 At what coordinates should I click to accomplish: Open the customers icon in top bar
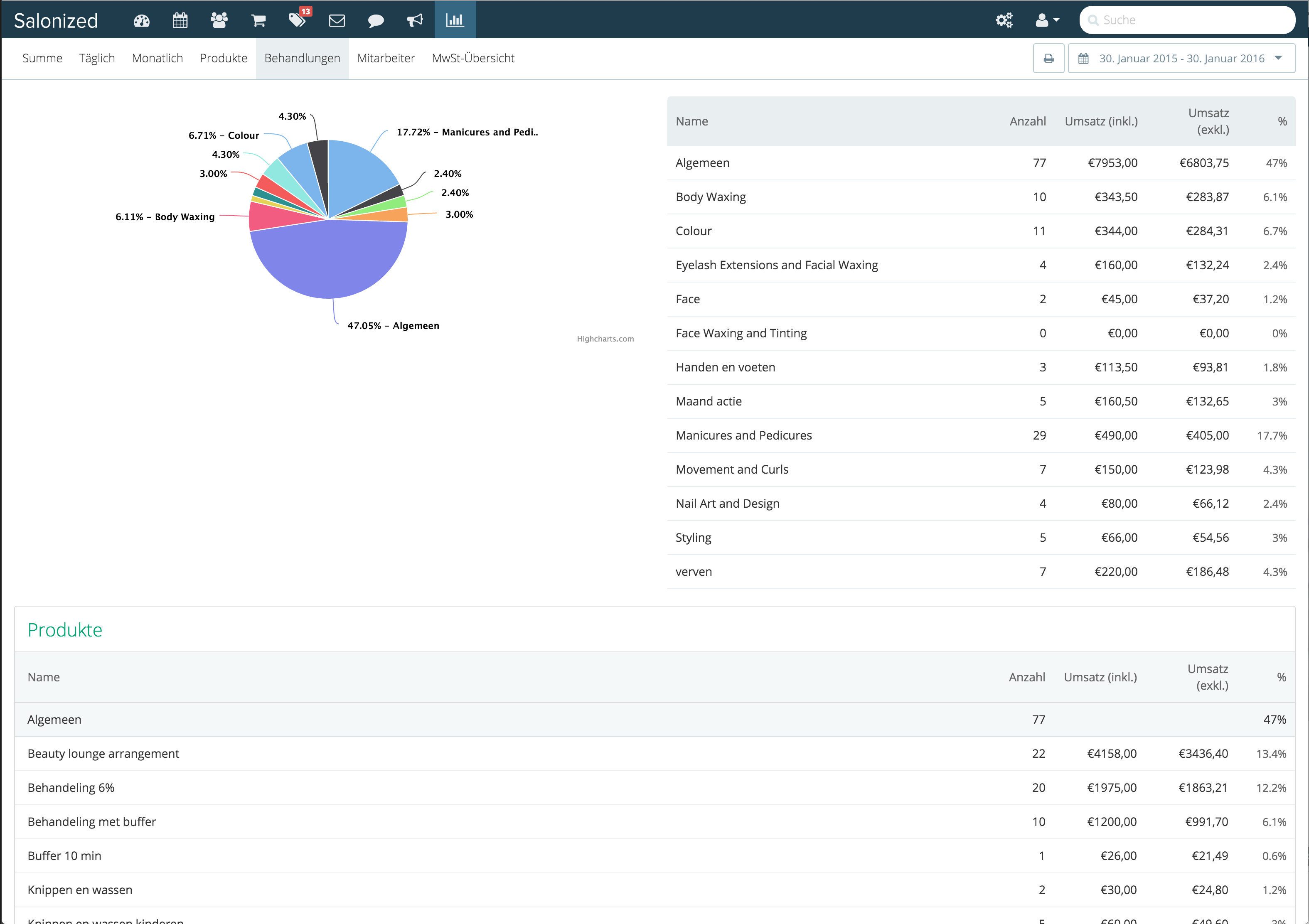coord(219,20)
